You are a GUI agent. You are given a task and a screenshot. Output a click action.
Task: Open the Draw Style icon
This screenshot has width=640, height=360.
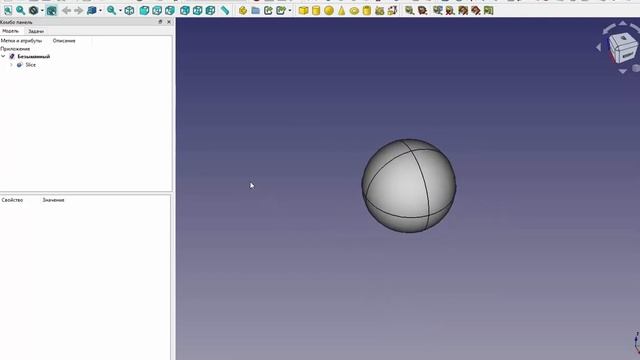click(x=33, y=11)
